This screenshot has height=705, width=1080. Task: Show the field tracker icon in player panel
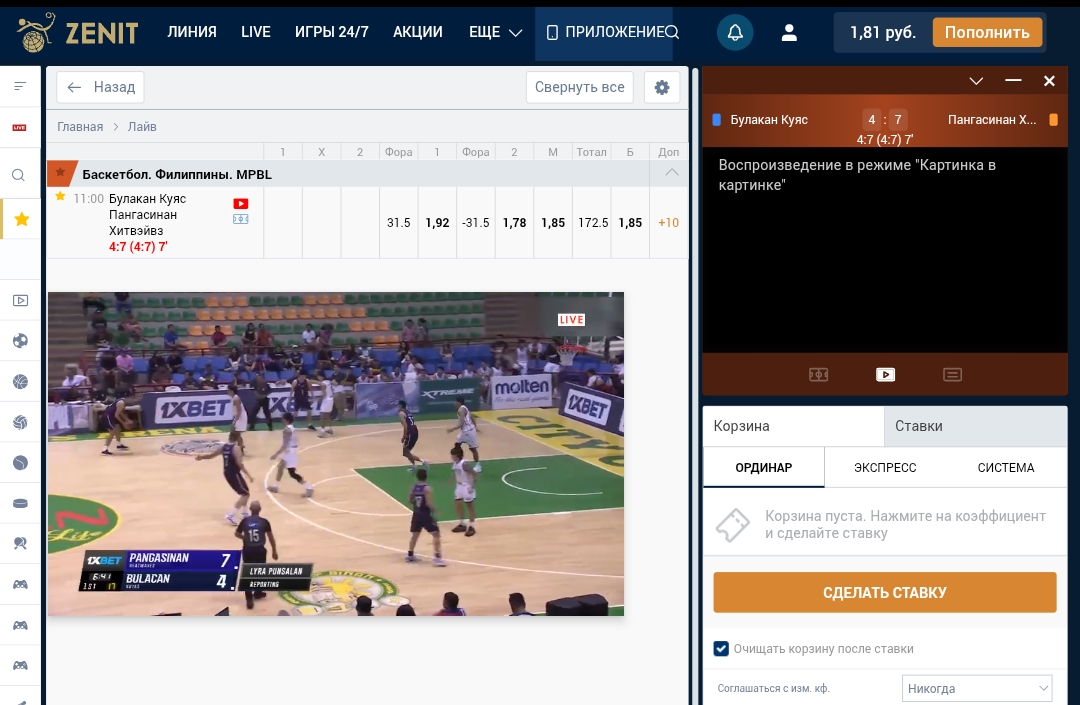click(x=818, y=374)
